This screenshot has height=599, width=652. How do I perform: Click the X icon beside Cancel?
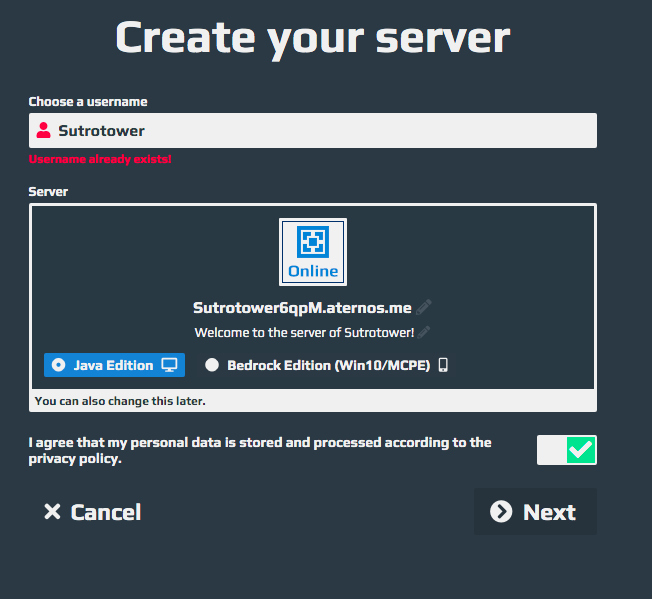coord(52,512)
